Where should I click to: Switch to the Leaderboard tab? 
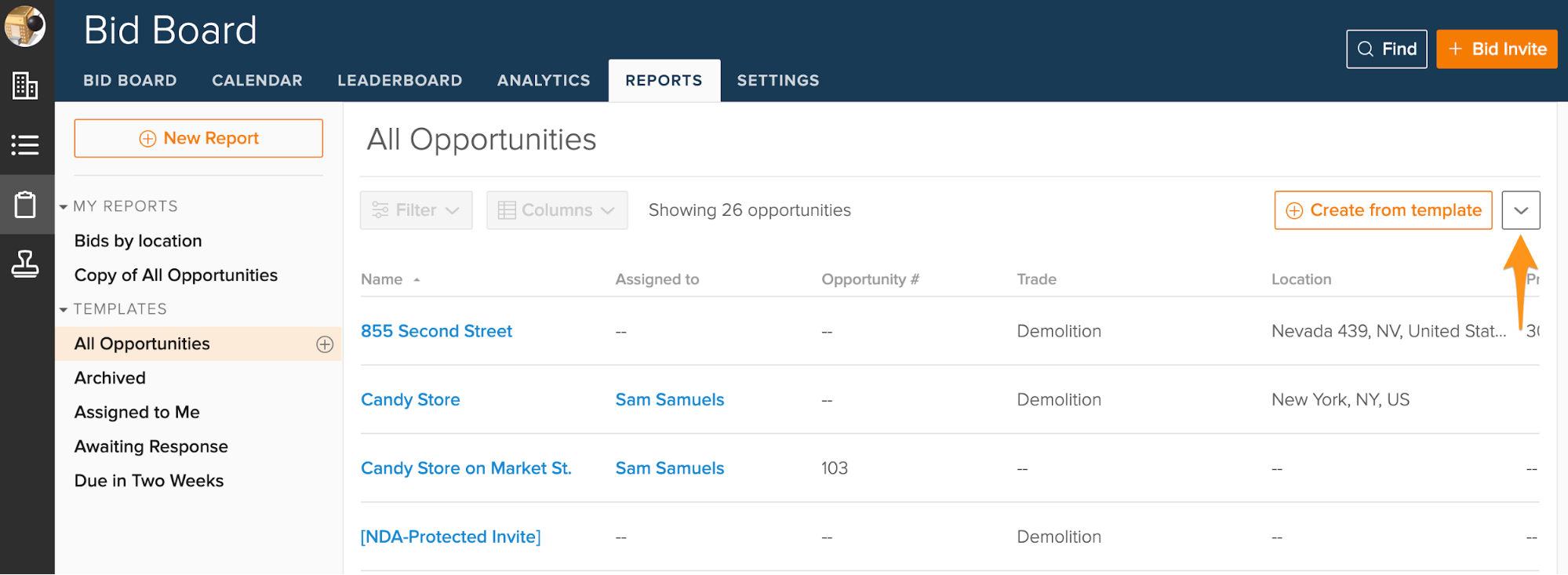[x=399, y=81]
